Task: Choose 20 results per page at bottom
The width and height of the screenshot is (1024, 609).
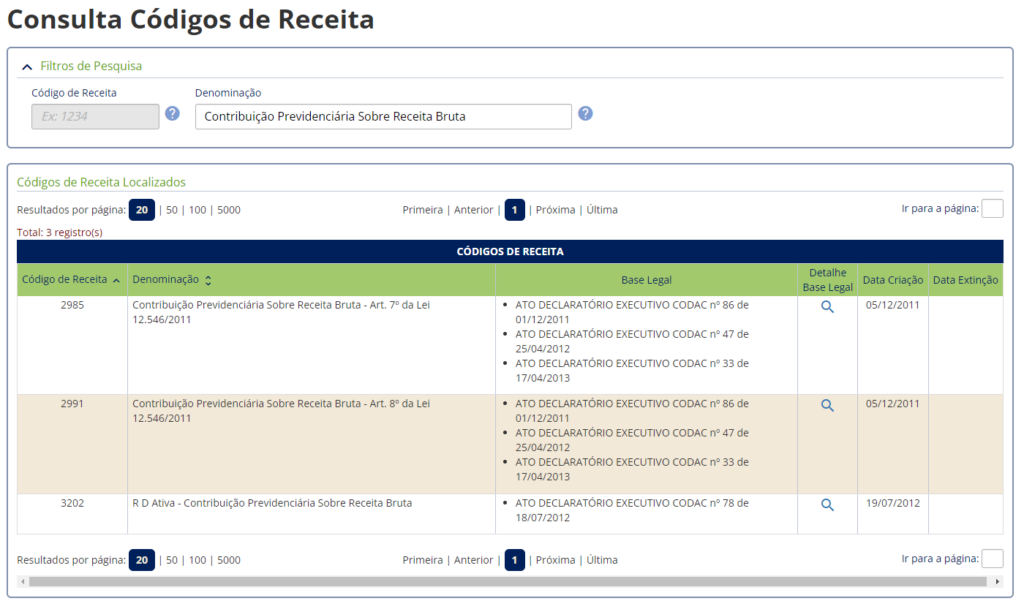Action: point(142,560)
